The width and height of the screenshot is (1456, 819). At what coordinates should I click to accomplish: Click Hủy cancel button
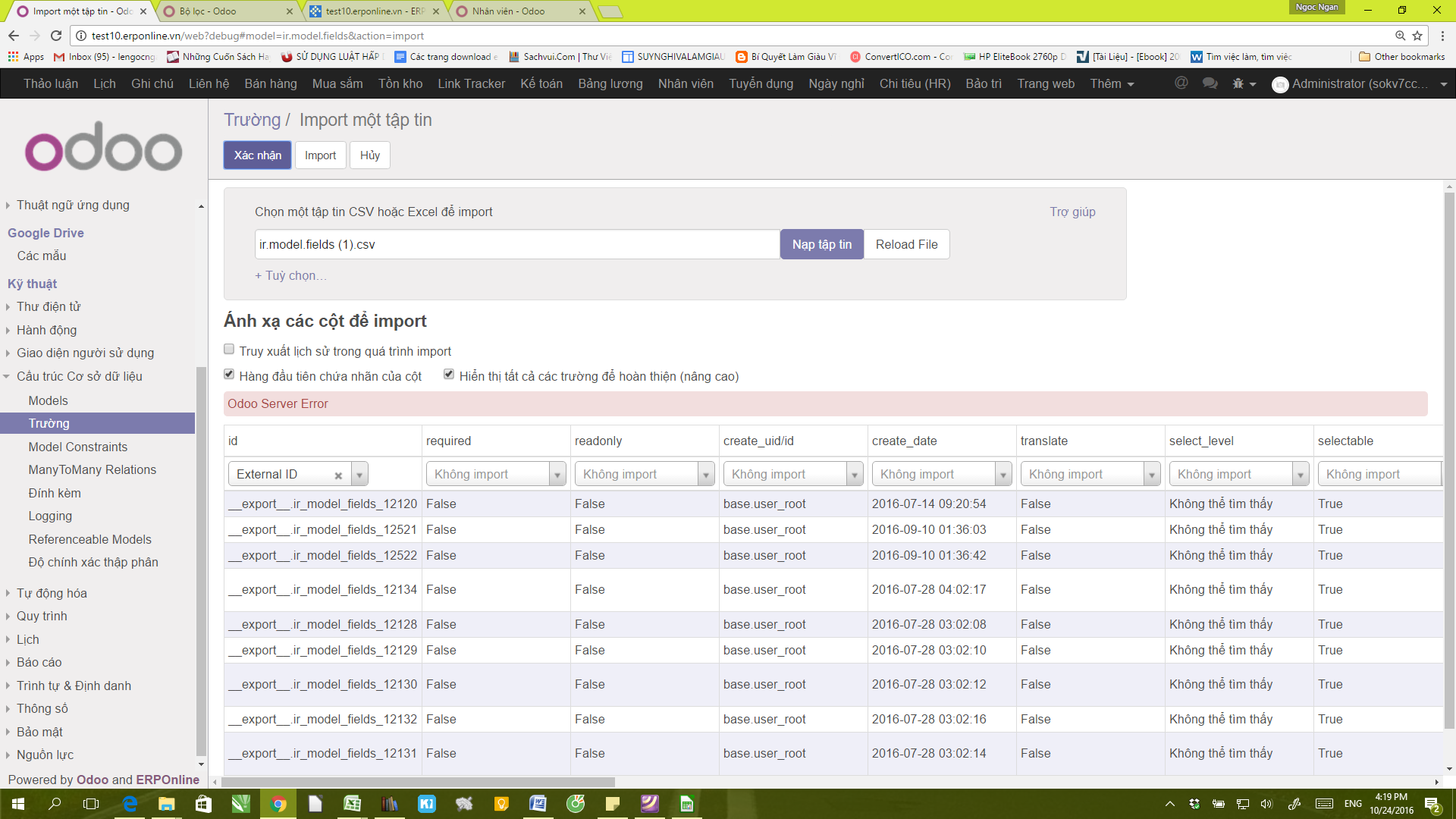[370, 155]
